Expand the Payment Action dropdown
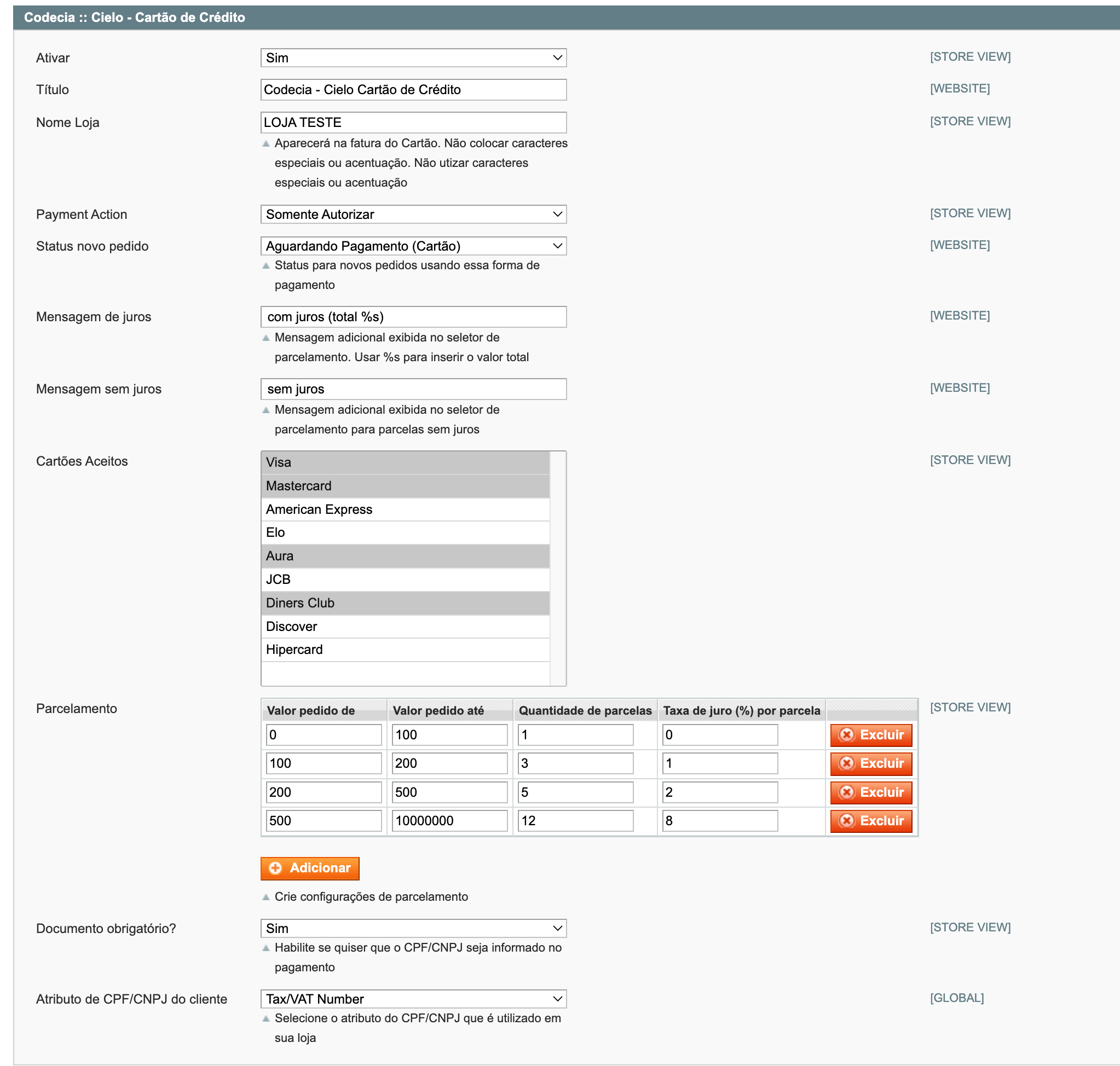Screen dimensions: 1120x1066 [413, 214]
